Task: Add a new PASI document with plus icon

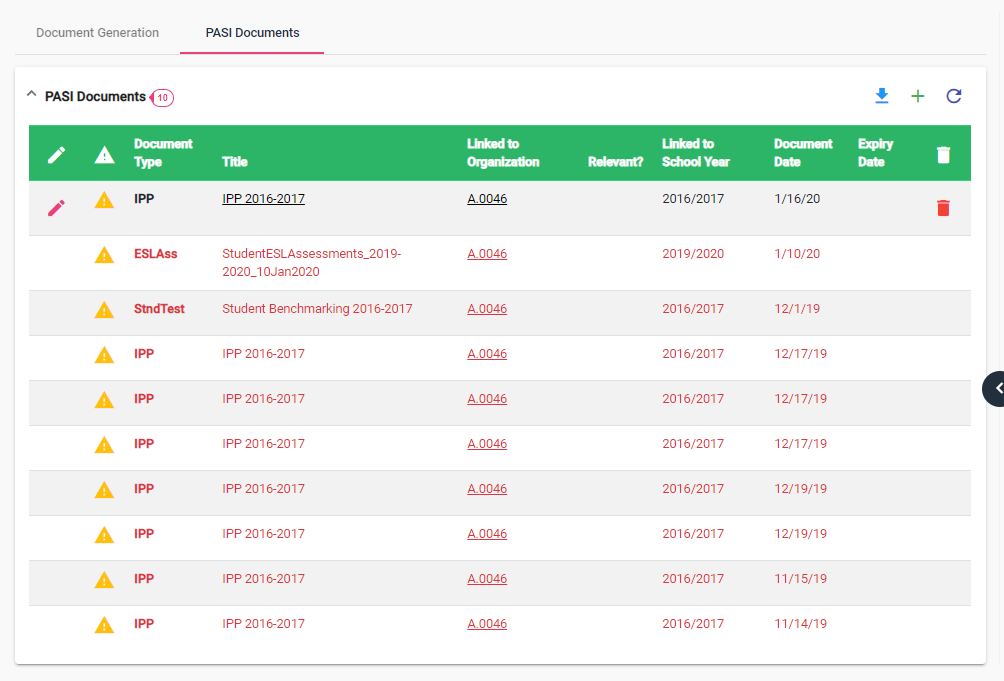Action: (x=917, y=96)
